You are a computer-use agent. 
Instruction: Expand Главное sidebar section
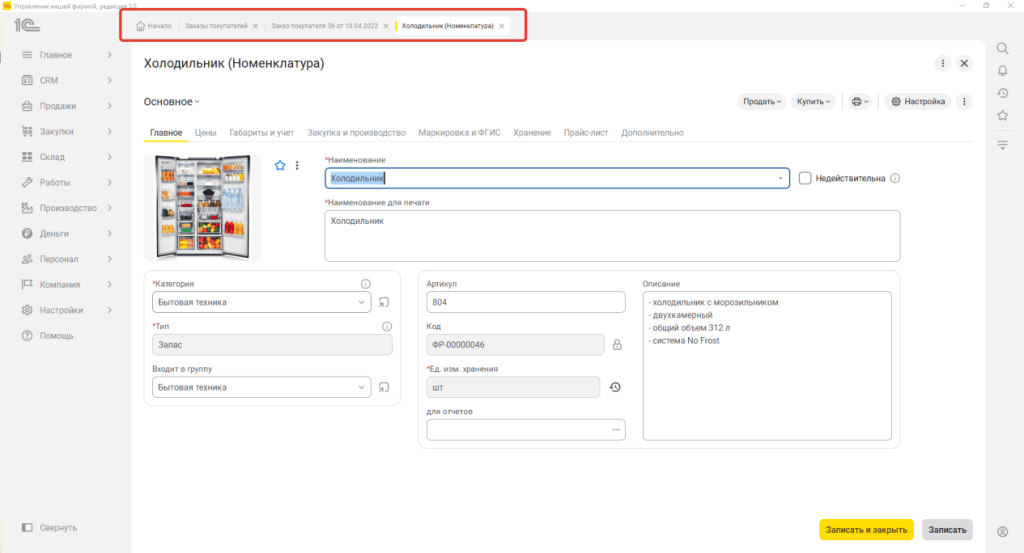pyautogui.click(x=67, y=55)
